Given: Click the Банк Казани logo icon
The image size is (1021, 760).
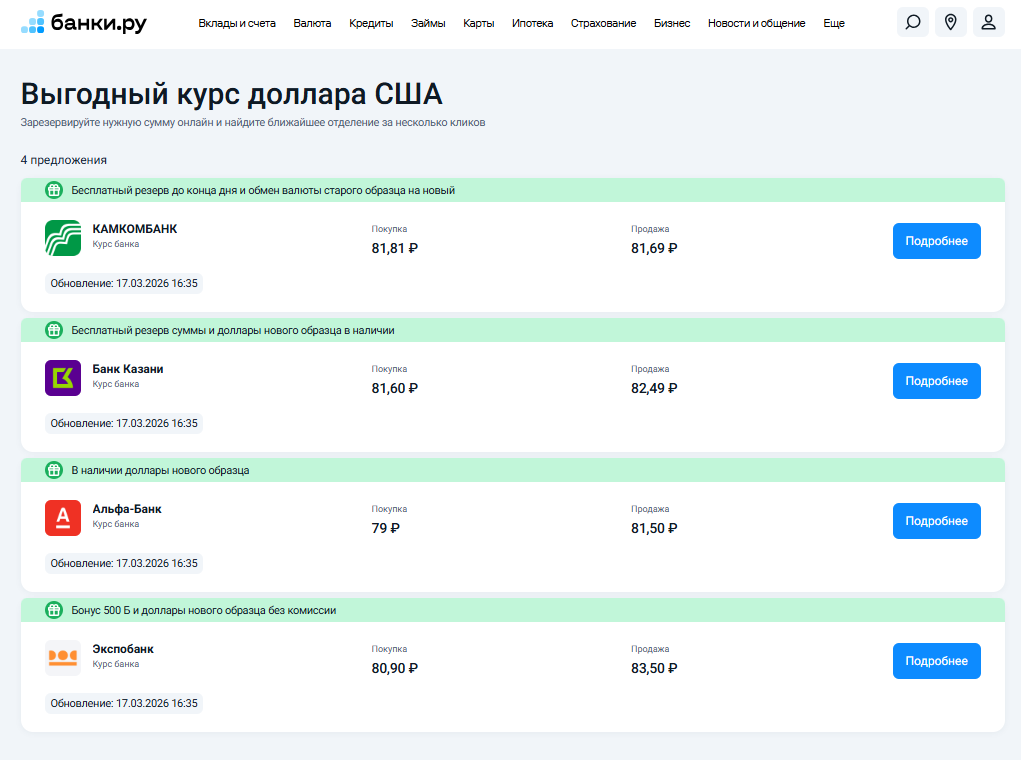Looking at the screenshot, I should (x=62, y=377).
